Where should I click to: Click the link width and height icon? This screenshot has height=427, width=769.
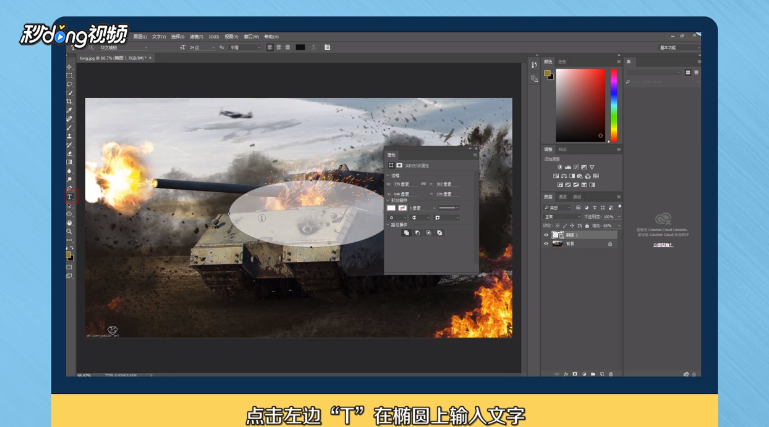tap(423, 184)
